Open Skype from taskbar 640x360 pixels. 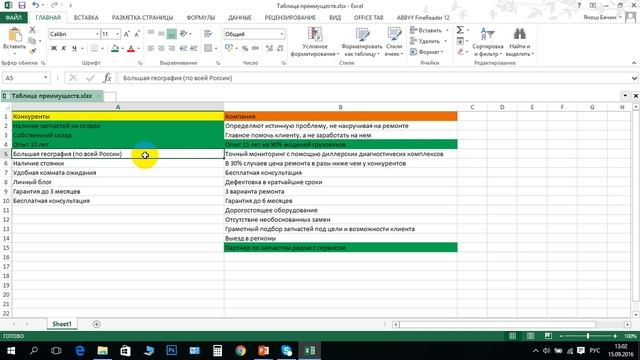pyautogui.click(x=287, y=351)
